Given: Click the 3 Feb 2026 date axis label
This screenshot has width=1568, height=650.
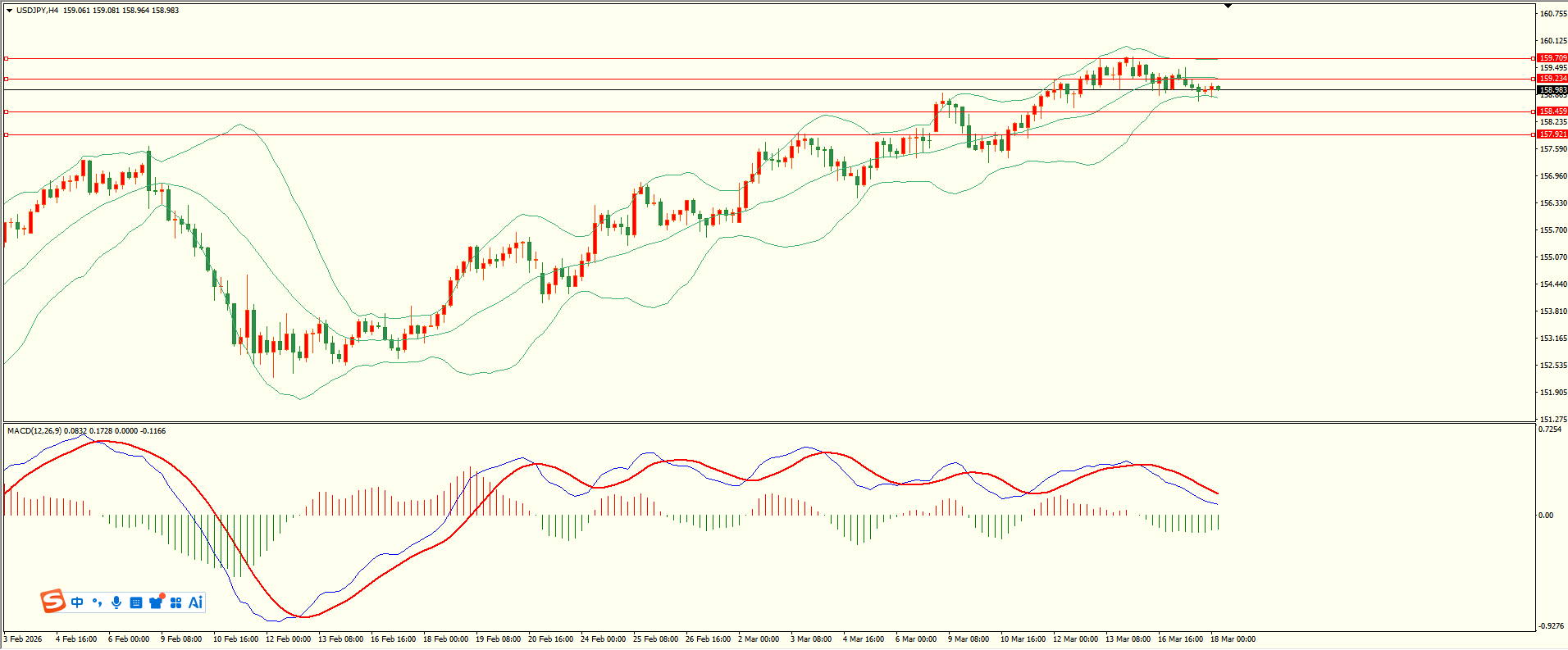Looking at the screenshot, I should (23, 639).
